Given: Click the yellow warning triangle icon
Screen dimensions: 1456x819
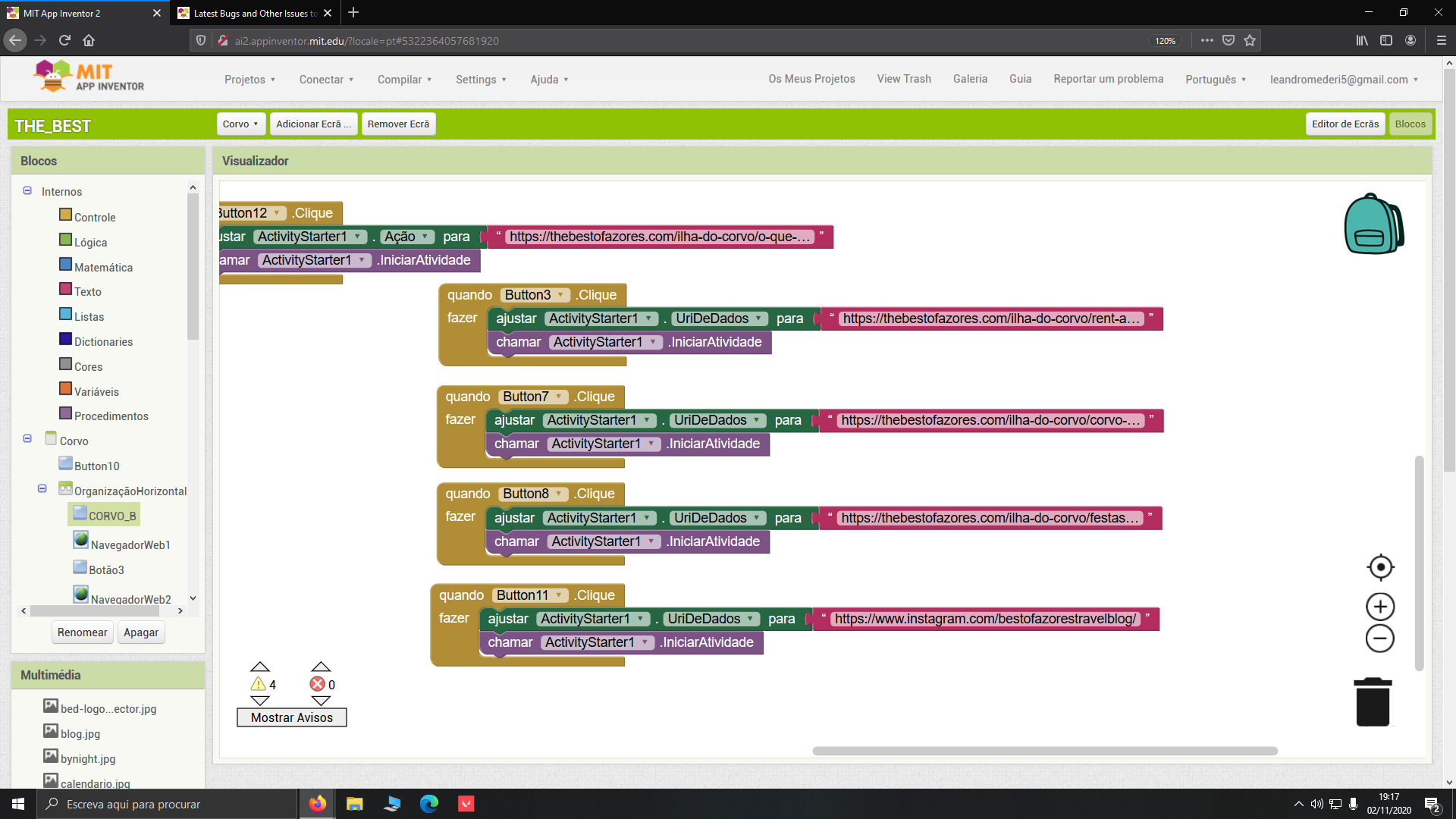Looking at the screenshot, I should [x=259, y=684].
